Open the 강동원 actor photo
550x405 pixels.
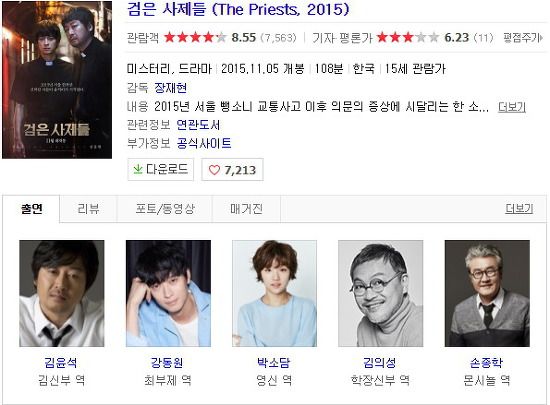[168, 293]
